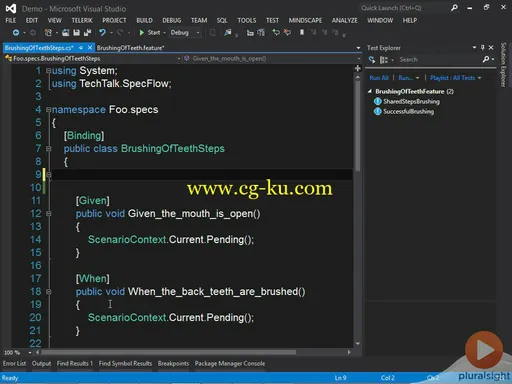Screen dimensions: 512x384
Task: Click the Start debugging button label
Action: coord(154,32)
